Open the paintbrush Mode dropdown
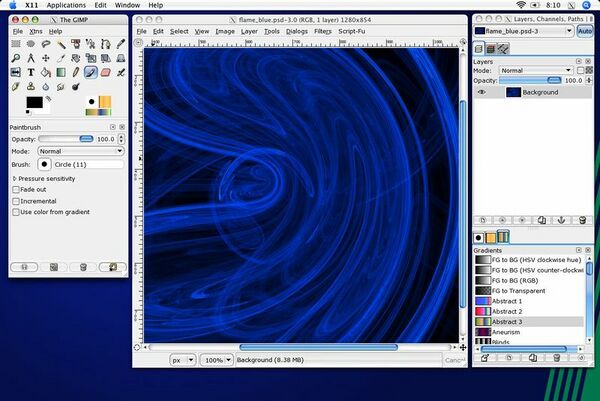The height and width of the screenshot is (401, 600). (x=80, y=151)
